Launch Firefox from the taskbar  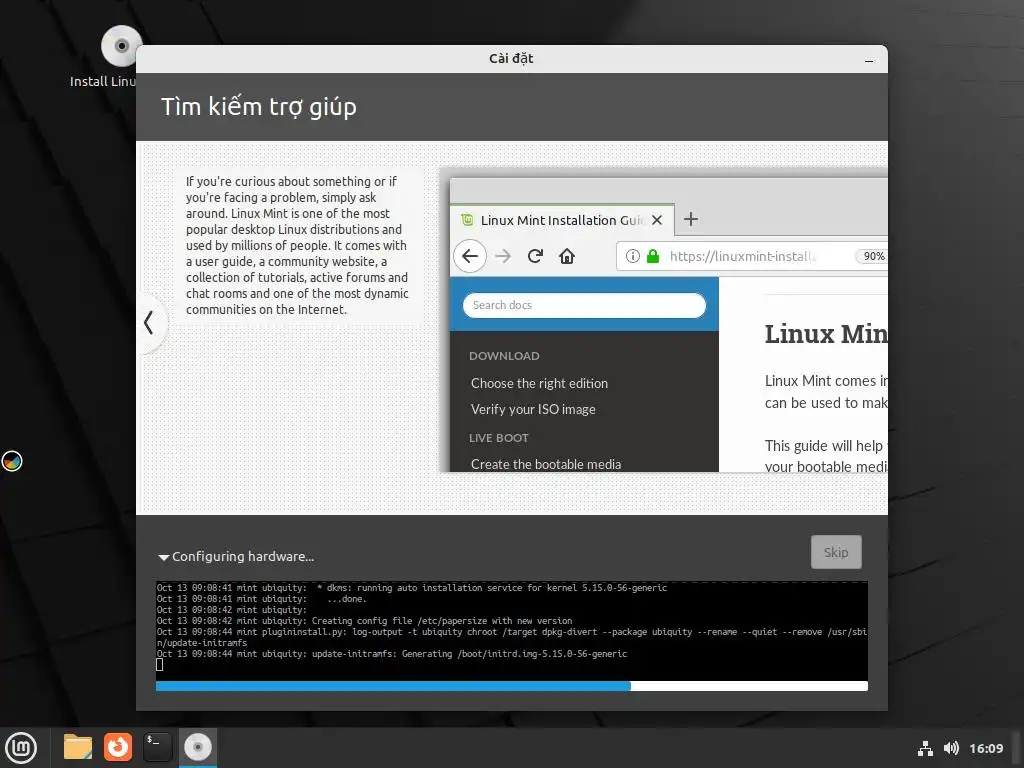click(x=118, y=747)
